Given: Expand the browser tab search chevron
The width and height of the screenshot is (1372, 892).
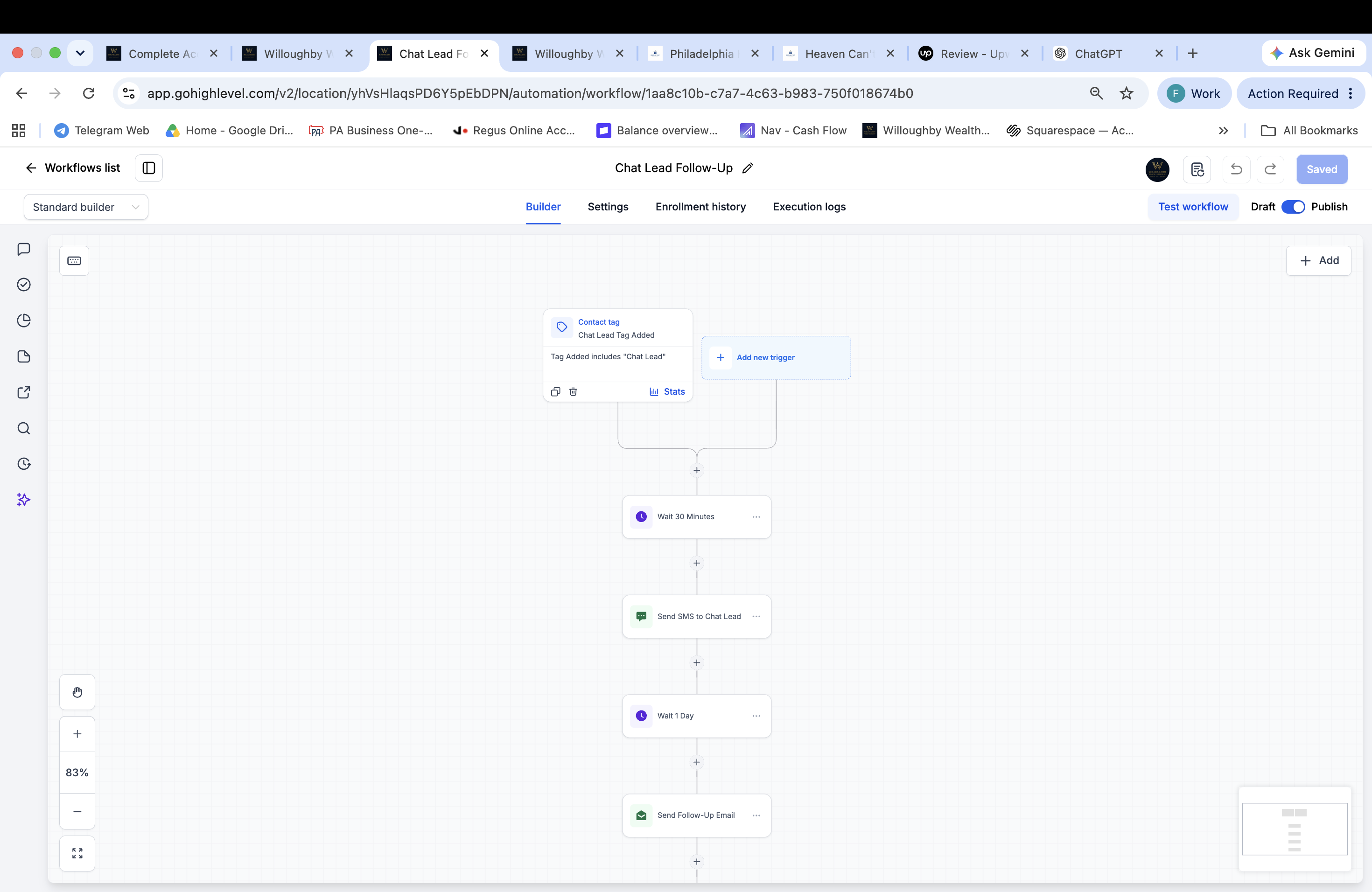Looking at the screenshot, I should click(80, 53).
